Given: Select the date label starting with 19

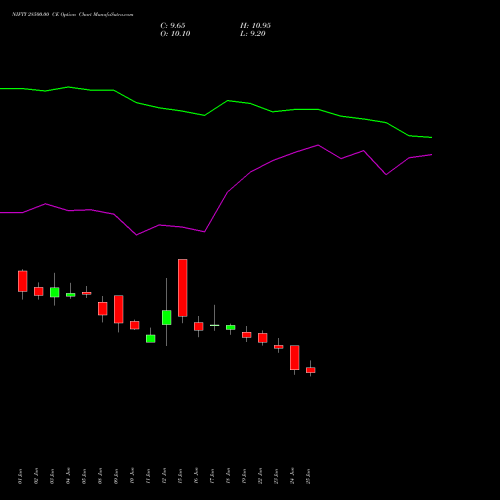Looking at the screenshot, I should point(244,476).
